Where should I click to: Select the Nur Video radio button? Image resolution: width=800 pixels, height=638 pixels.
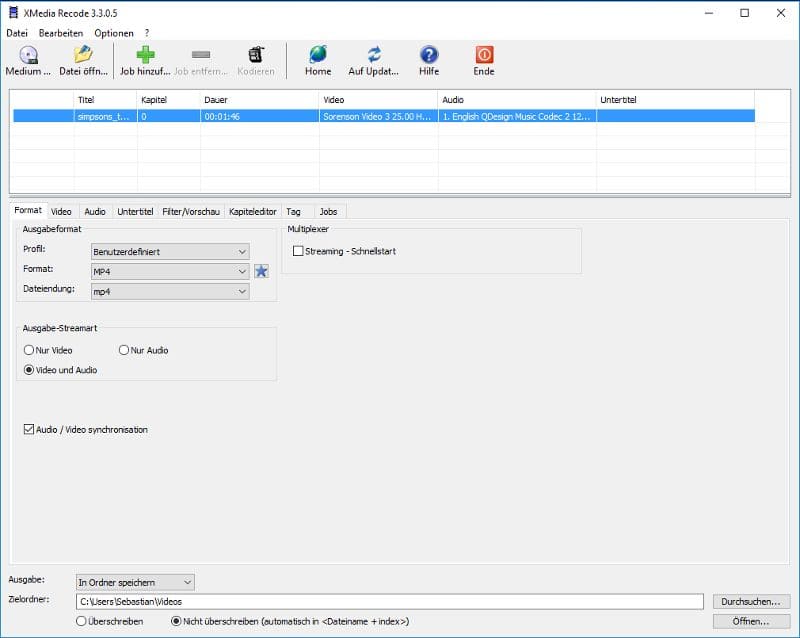point(29,350)
